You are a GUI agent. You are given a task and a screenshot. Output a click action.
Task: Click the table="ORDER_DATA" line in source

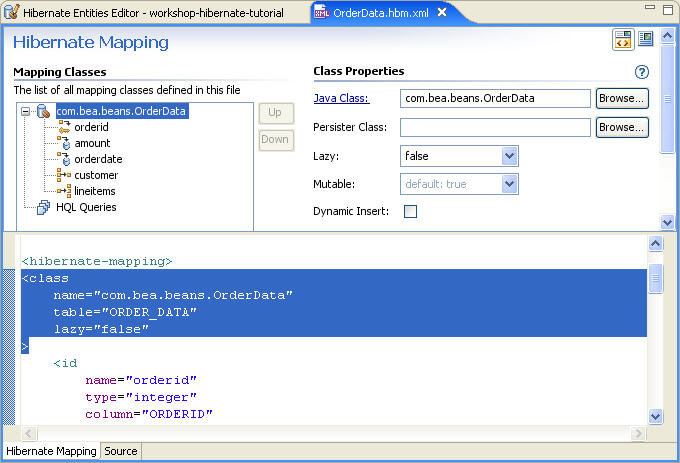click(125, 312)
